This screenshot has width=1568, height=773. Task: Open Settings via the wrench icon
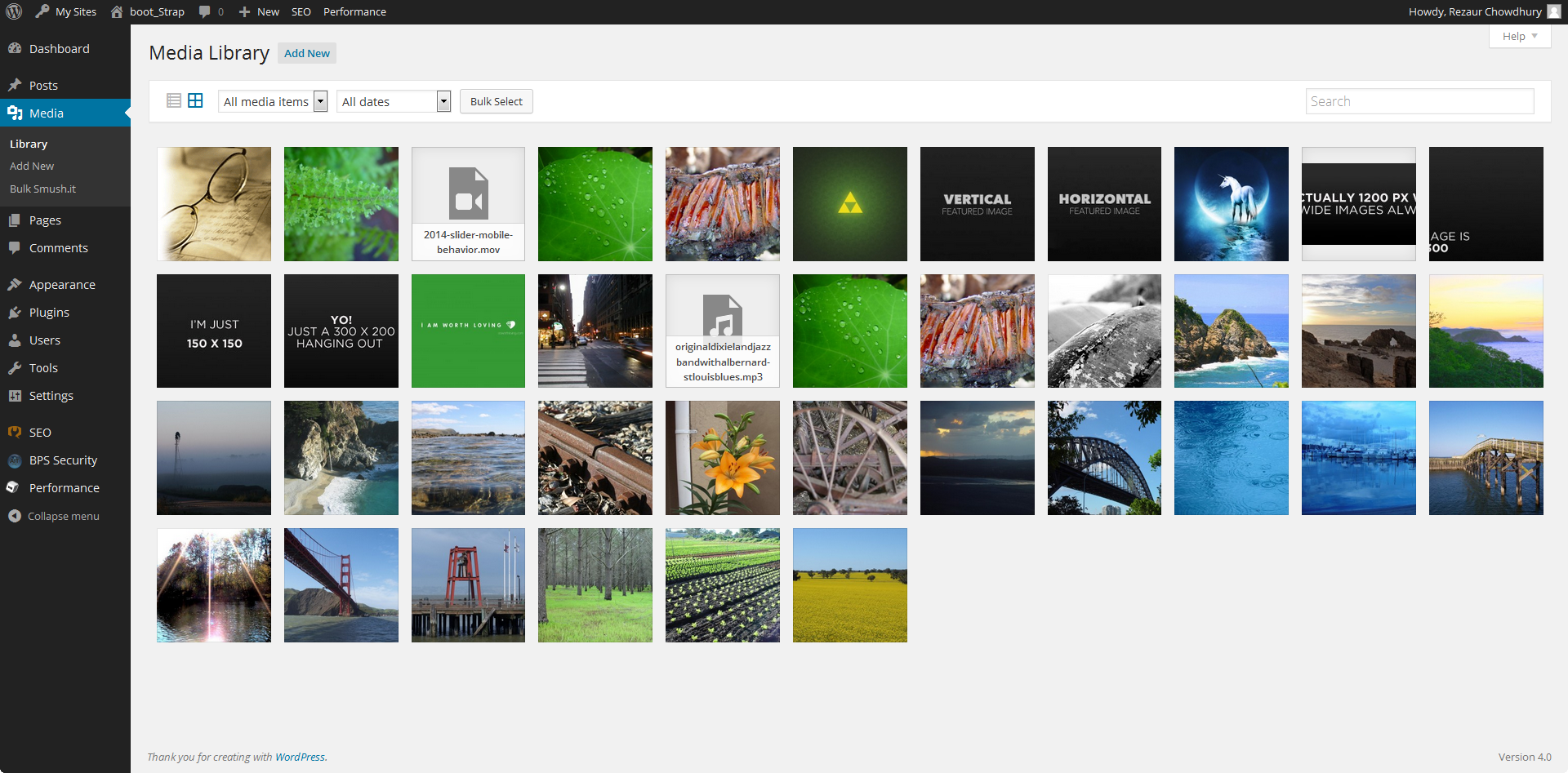pos(15,396)
